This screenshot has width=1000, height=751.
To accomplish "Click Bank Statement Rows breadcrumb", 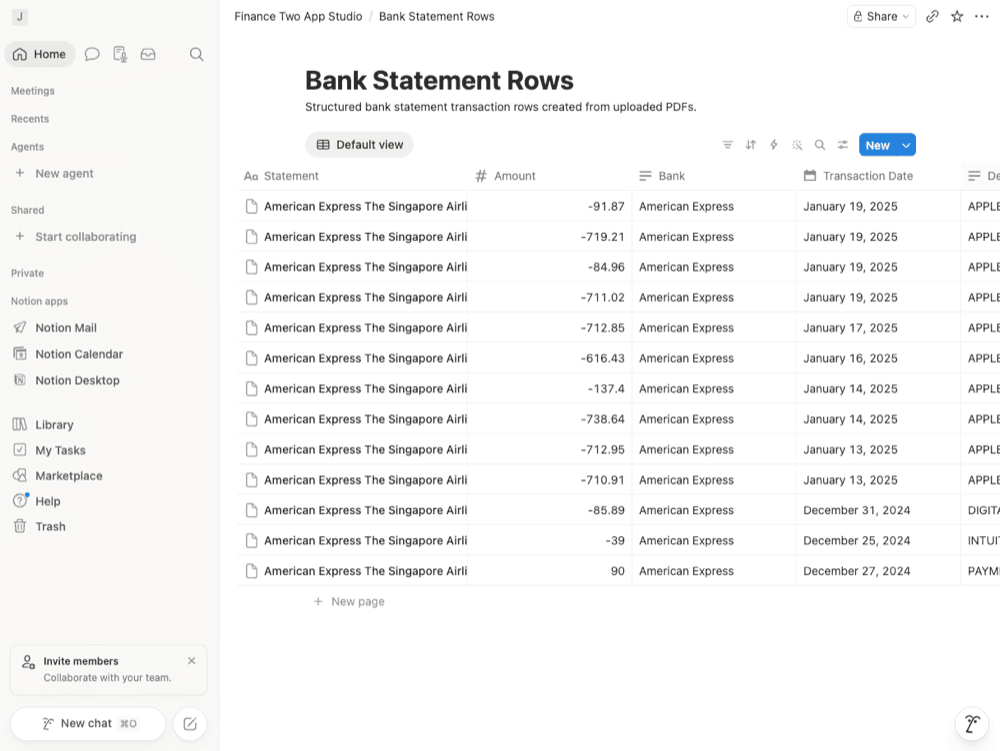I will [x=436, y=17].
